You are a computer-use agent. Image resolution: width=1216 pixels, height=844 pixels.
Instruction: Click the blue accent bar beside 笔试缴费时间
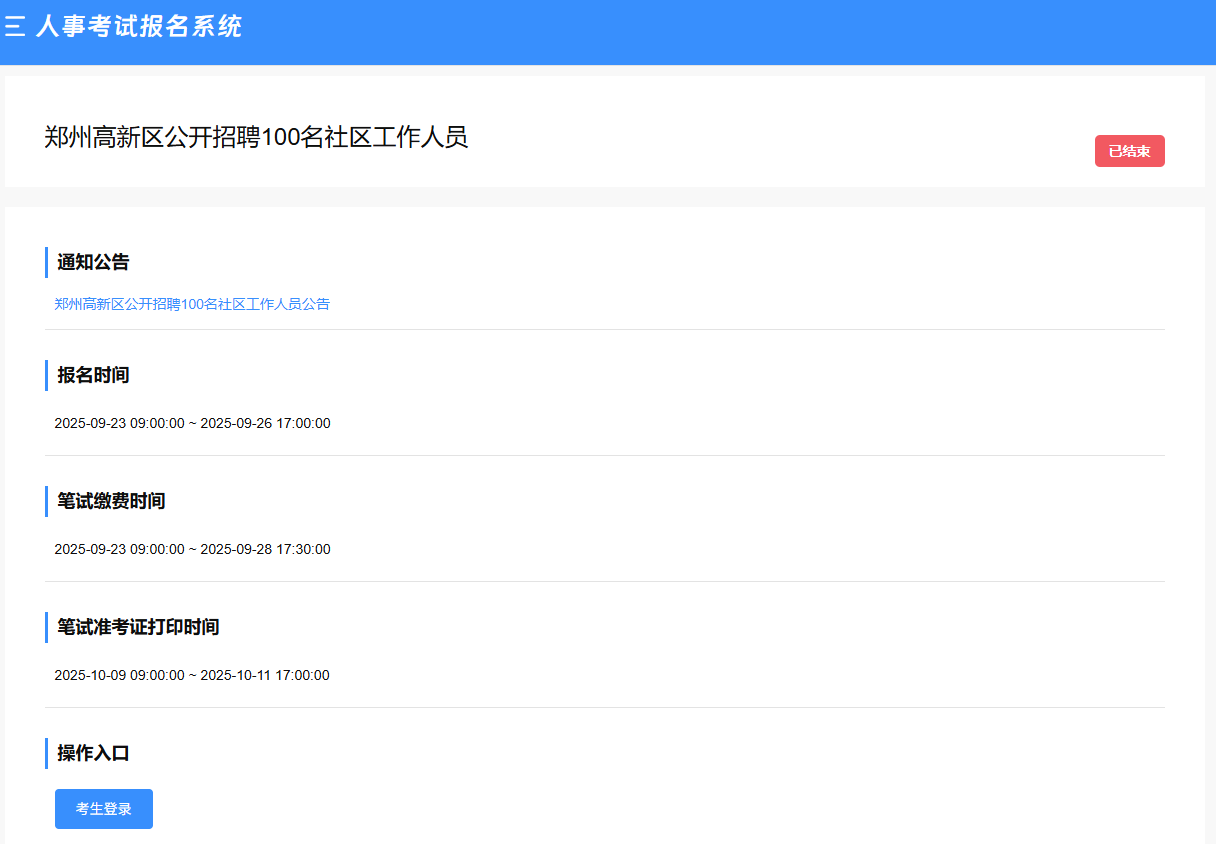[x=47, y=501]
